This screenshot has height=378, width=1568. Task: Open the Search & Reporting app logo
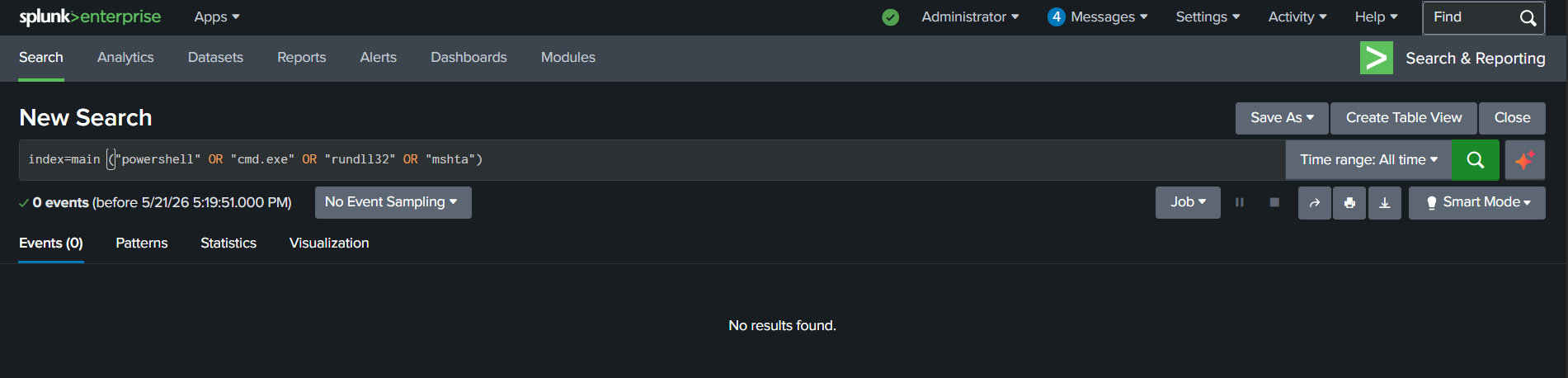tap(1376, 58)
